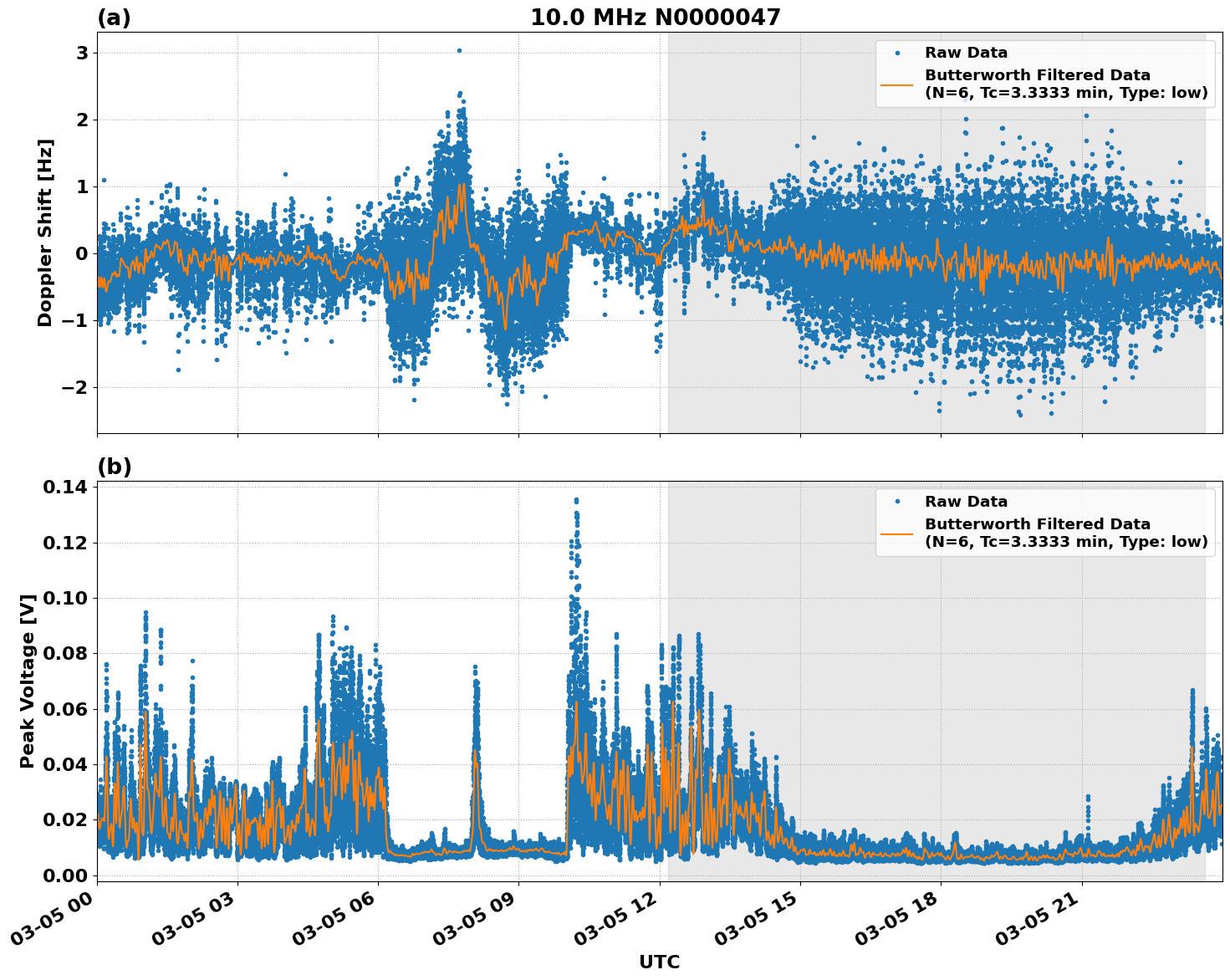Click the subplot label (b)
Image resolution: width=1230 pixels, height=980 pixels.
(115, 465)
